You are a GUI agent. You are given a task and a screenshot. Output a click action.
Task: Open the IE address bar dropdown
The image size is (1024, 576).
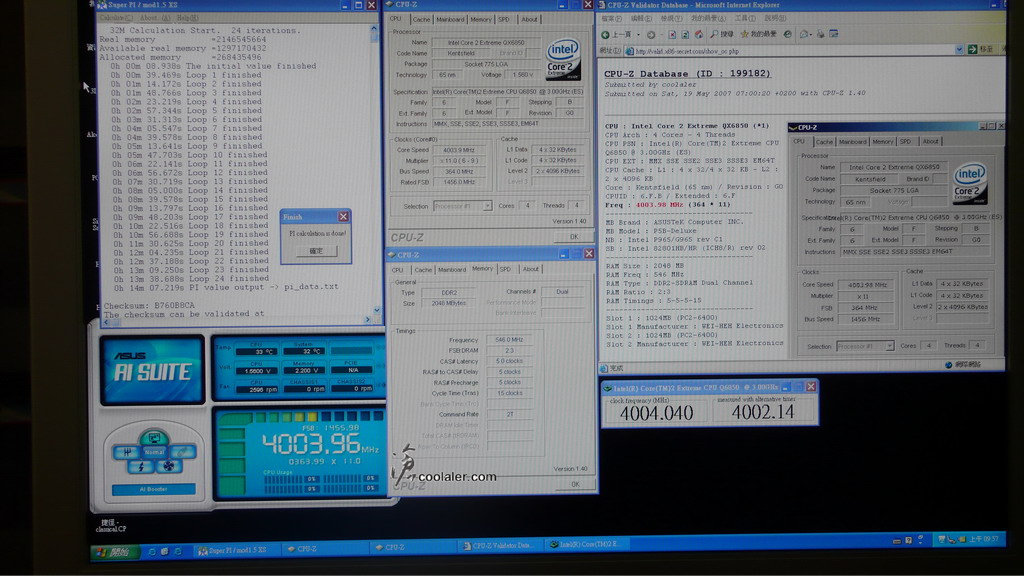(x=959, y=50)
